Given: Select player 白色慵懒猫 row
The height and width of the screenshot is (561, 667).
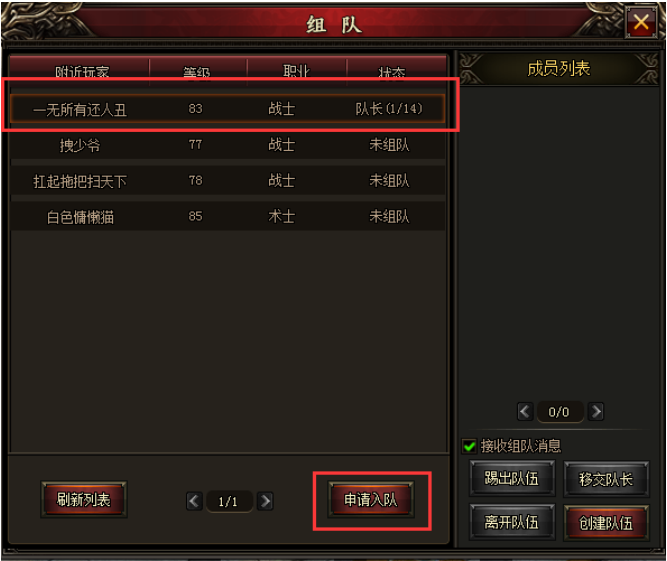Looking at the screenshot, I should 228,216.
